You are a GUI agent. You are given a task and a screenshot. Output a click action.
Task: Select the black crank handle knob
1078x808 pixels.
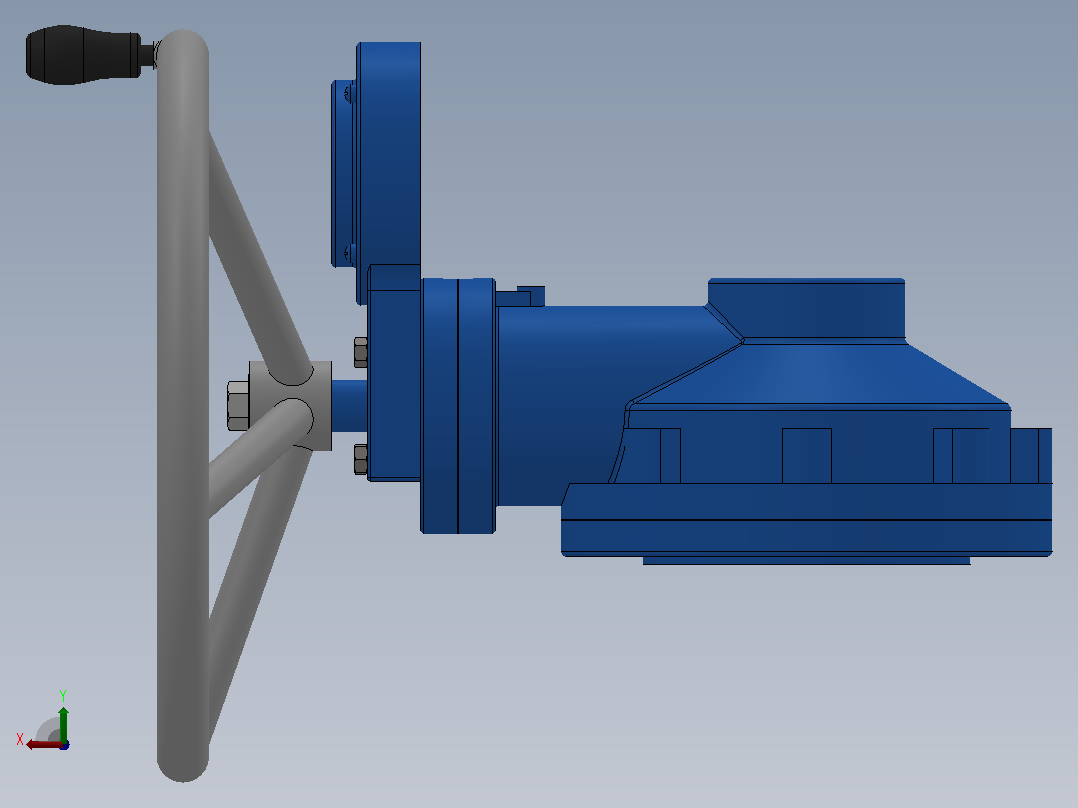[83, 55]
